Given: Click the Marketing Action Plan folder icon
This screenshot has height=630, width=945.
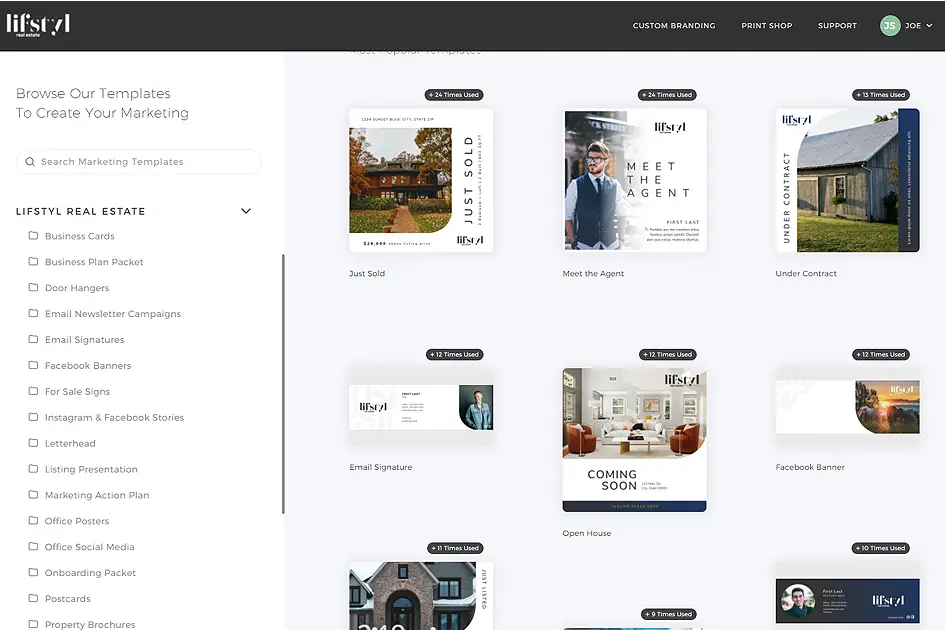Looking at the screenshot, I should (x=33, y=495).
